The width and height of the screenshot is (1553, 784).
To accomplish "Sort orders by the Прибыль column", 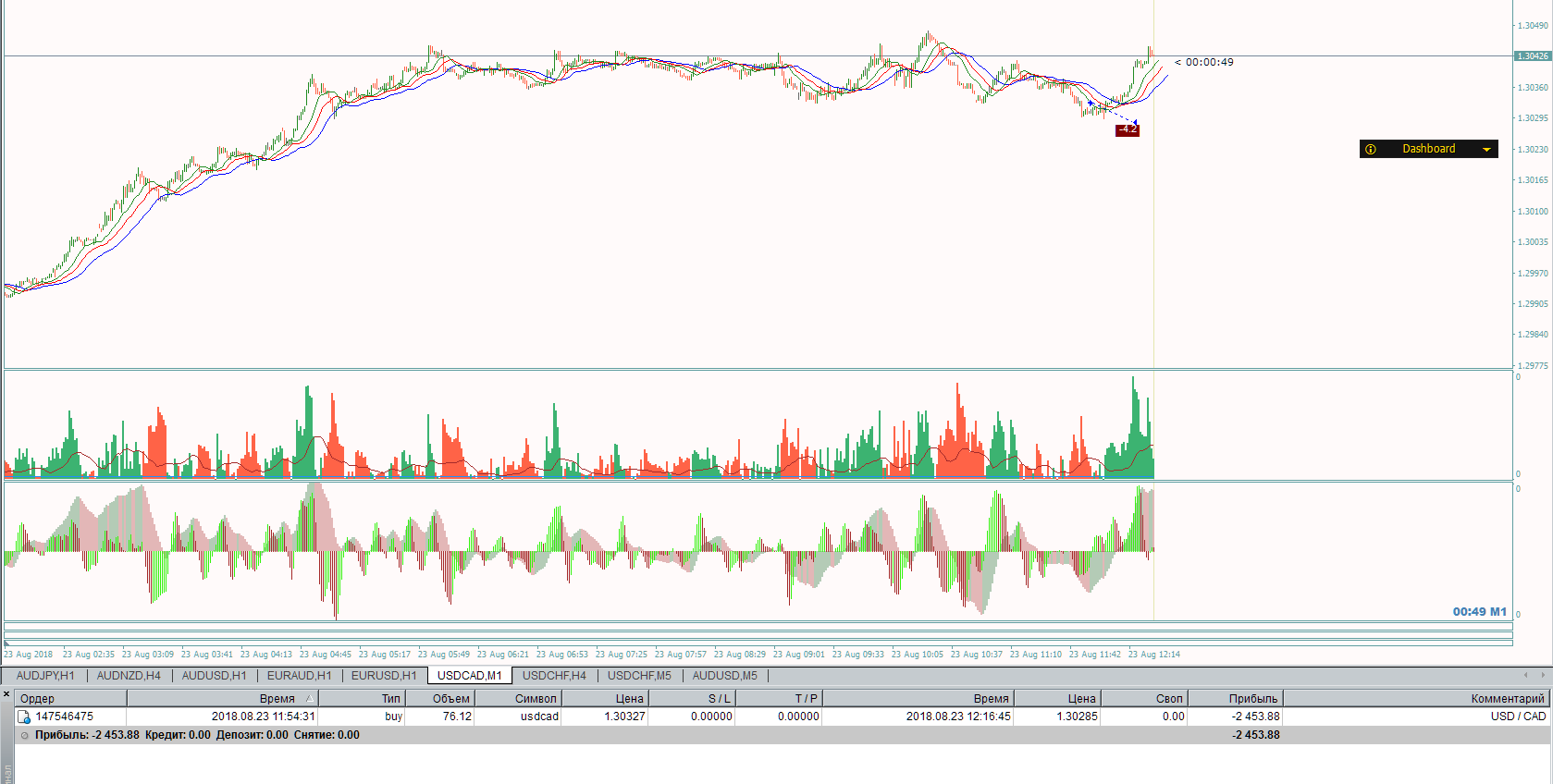I will 1235,698.
